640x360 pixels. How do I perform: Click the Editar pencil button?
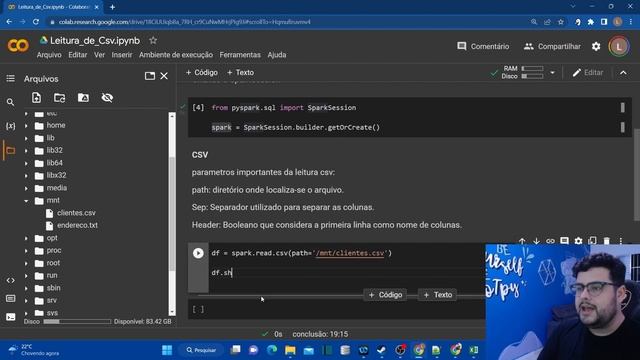588,73
